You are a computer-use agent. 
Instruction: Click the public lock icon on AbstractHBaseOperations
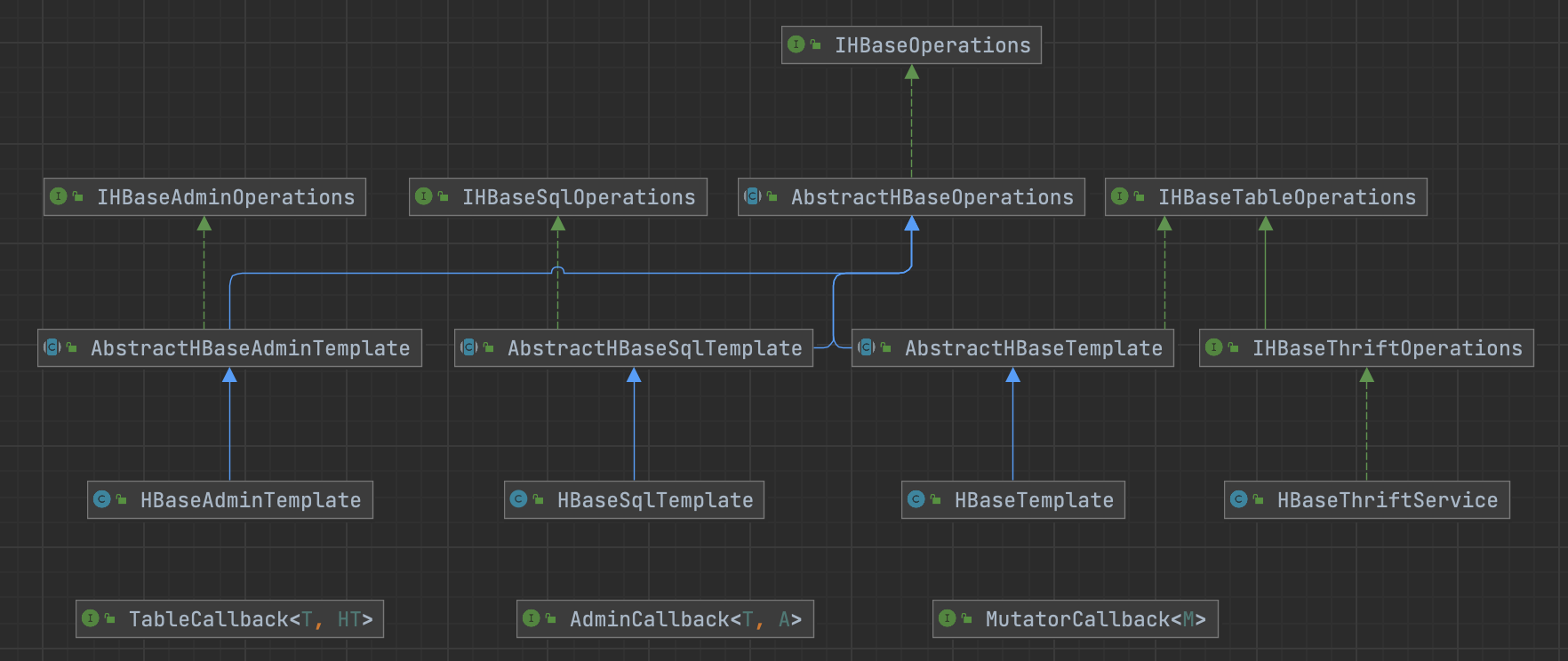click(x=772, y=196)
